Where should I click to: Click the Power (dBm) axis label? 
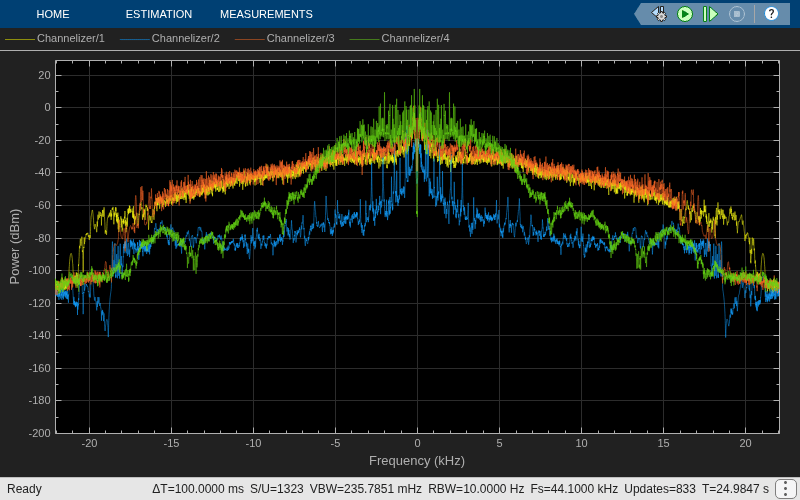click(x=15, y=246)
